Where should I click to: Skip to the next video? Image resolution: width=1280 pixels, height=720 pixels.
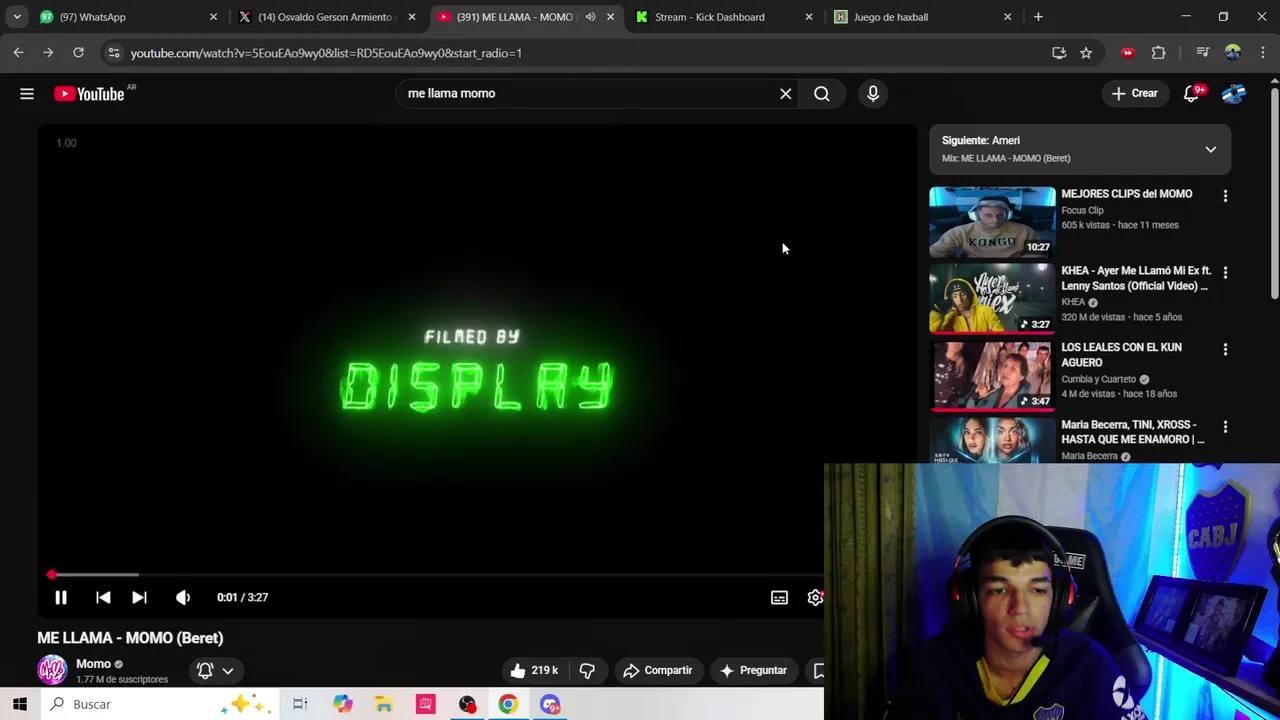(x=139, y=597)
